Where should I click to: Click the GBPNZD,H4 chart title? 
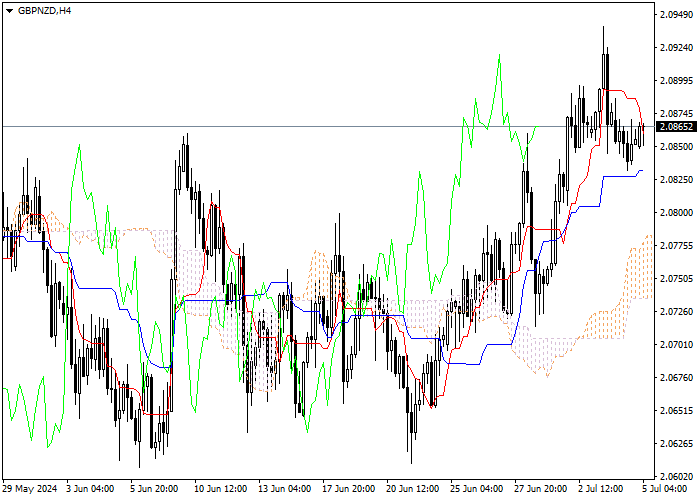click(x=44, y=11)
